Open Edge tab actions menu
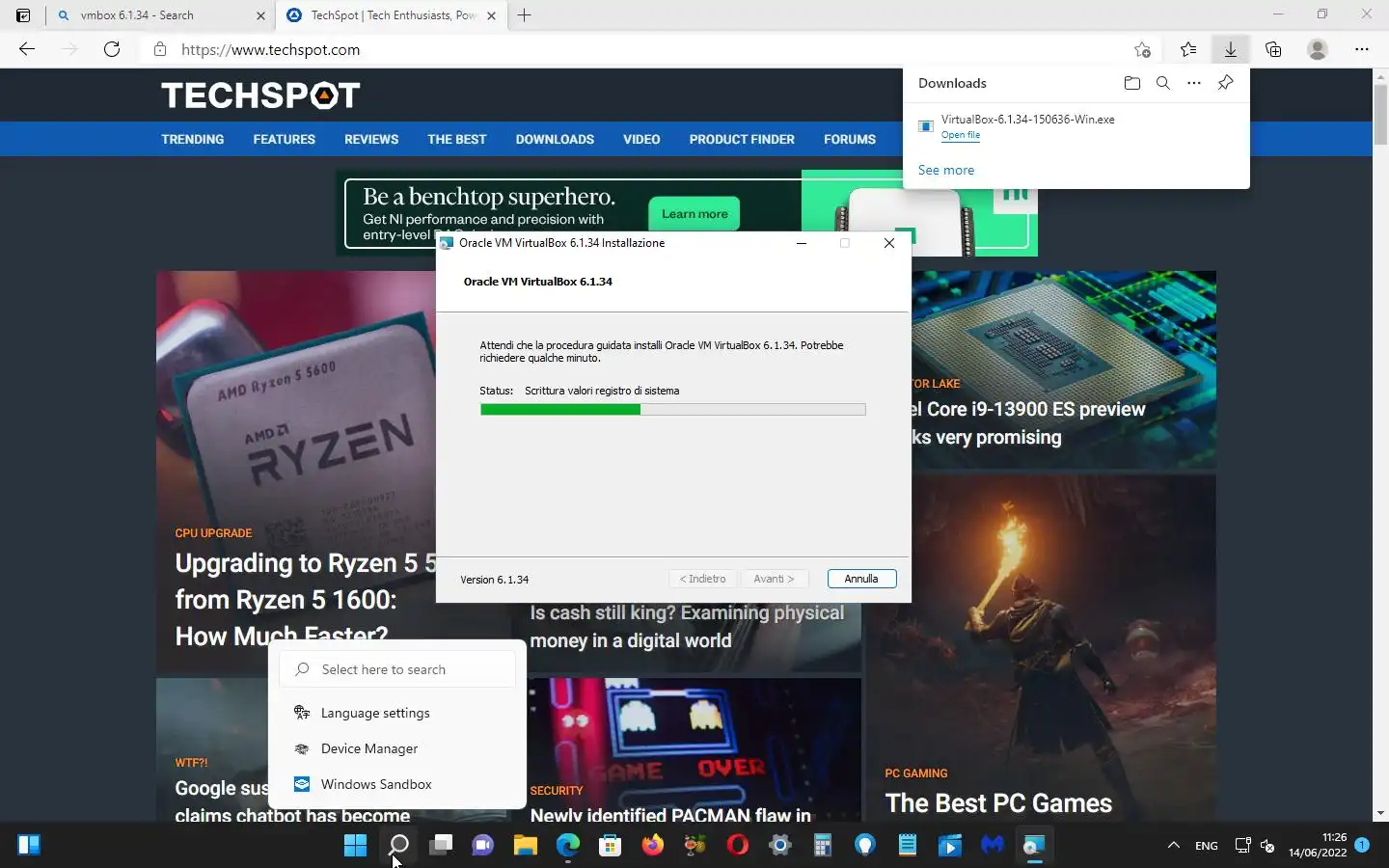The image size is (1389, 868). coord(23,15)
